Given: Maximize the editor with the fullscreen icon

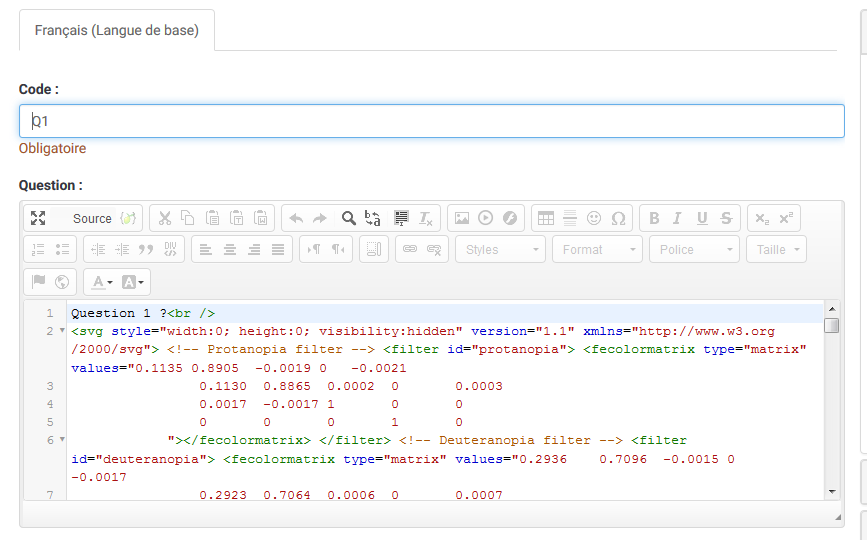Looking at the screenshot, I should point(38,218).
